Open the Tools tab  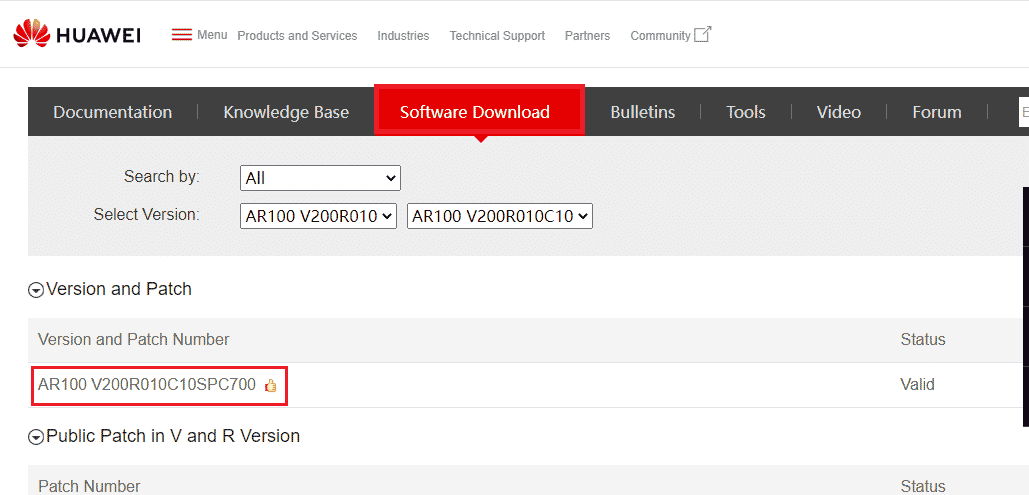point(746,112)
